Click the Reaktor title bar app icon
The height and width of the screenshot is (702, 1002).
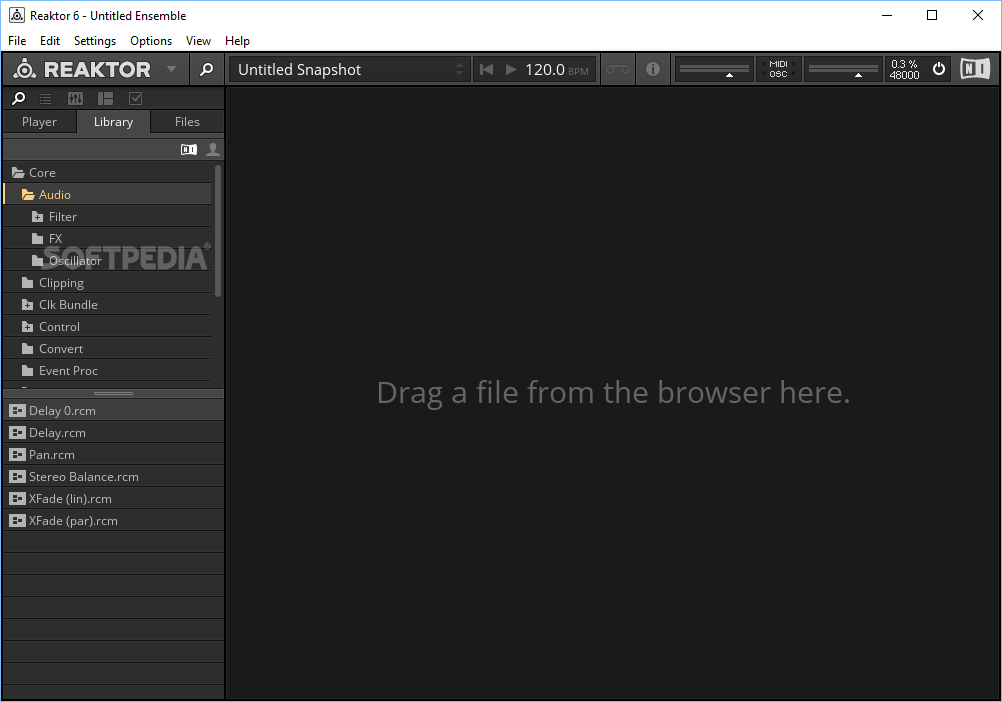tap(17, 15)
